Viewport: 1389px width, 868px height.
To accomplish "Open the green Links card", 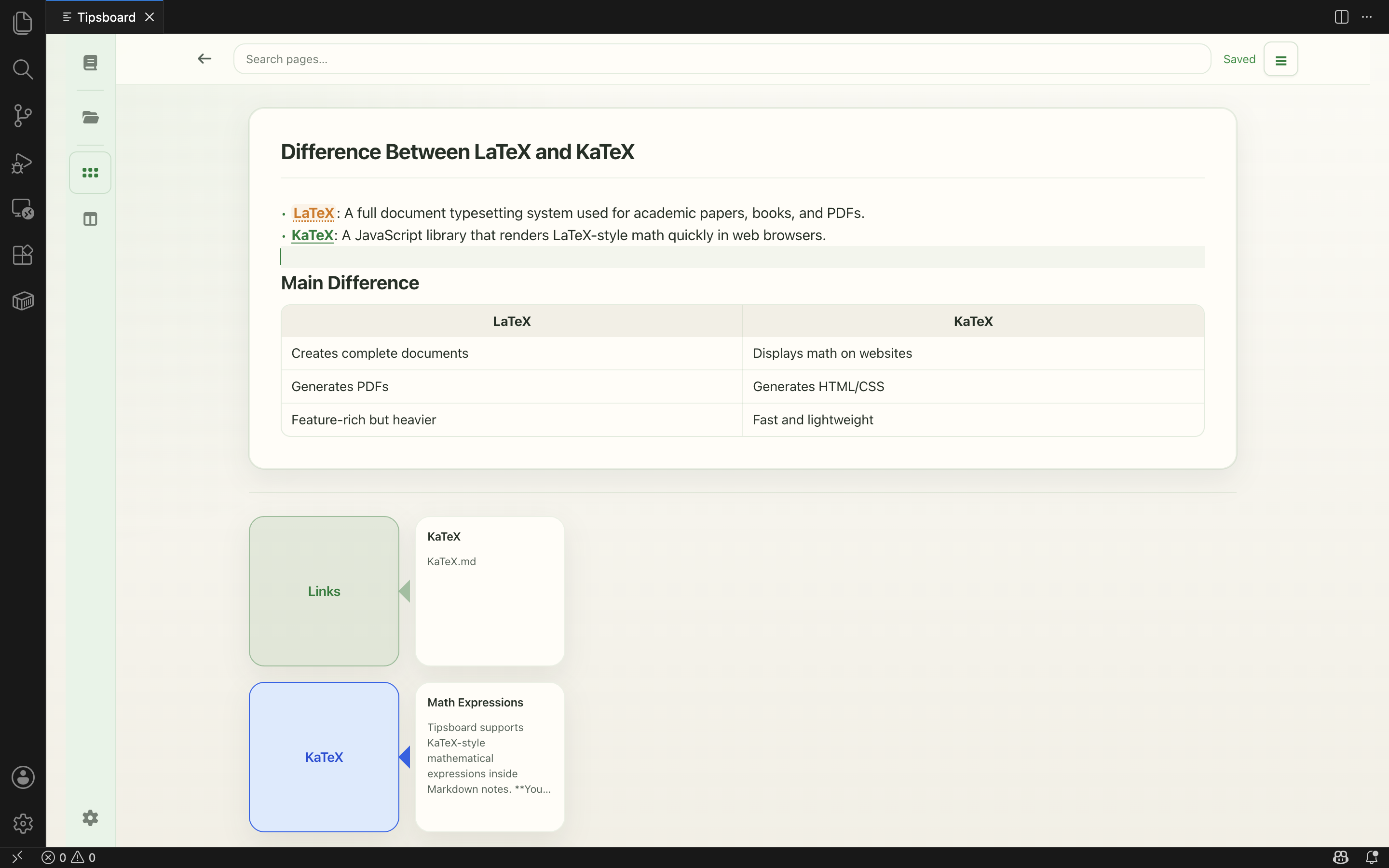I will 324,591.
